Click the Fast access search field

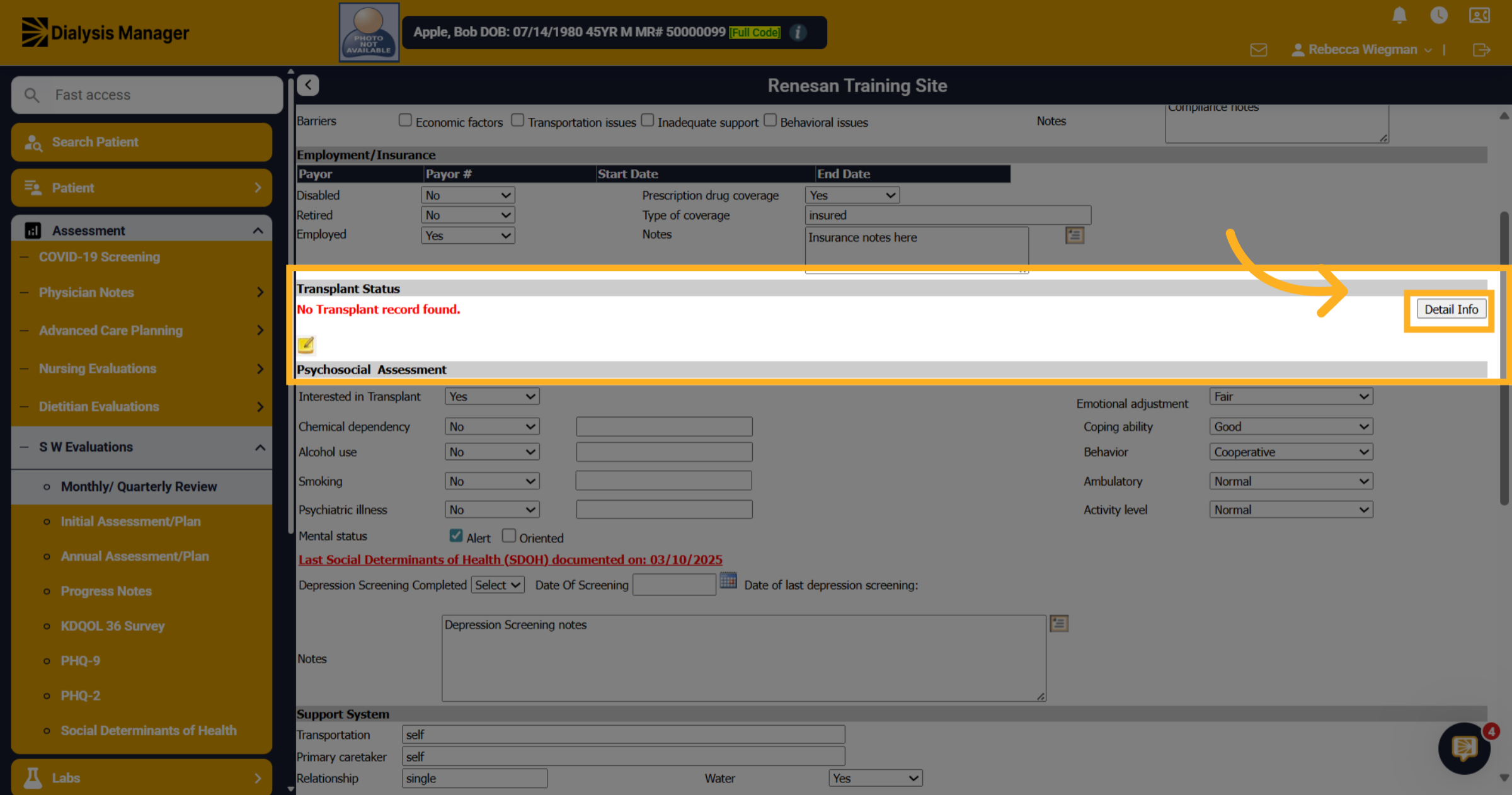point(147,95)
